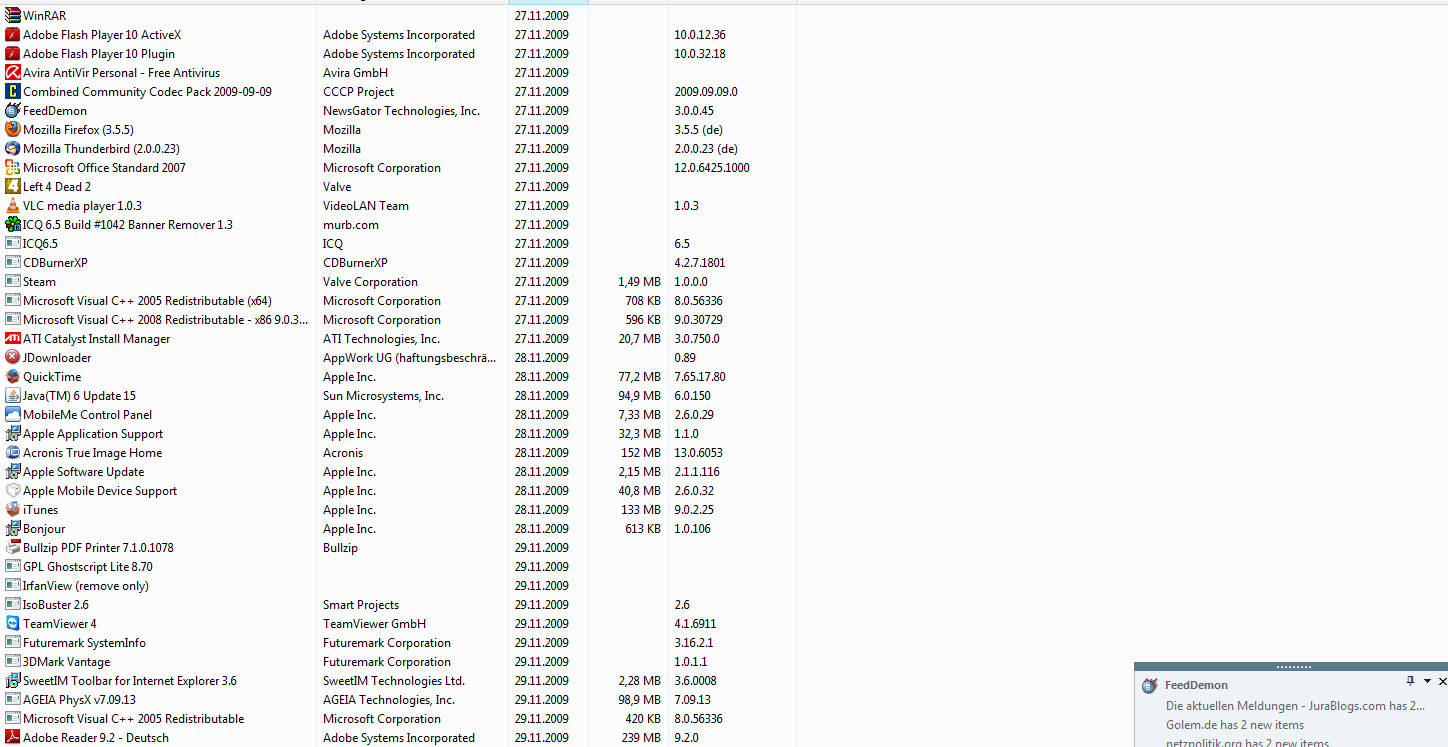Select the 'IsoBuster 2.6' entry

(56, 605)
